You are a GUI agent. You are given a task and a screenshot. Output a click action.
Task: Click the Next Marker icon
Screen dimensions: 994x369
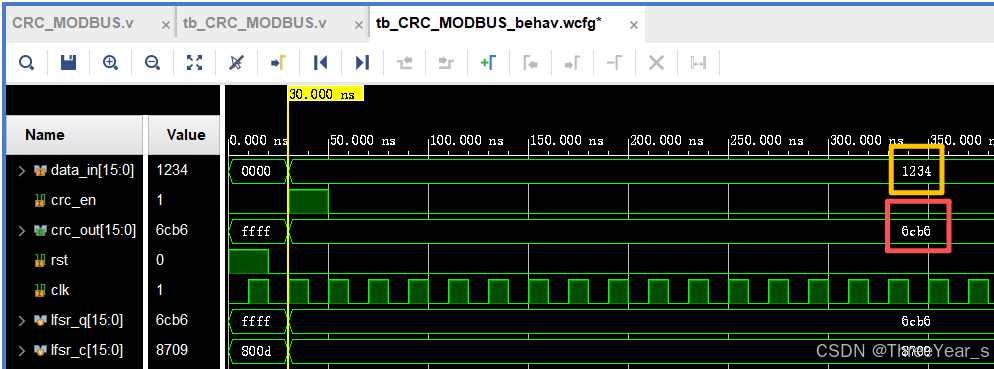click(x=572, y=62)
